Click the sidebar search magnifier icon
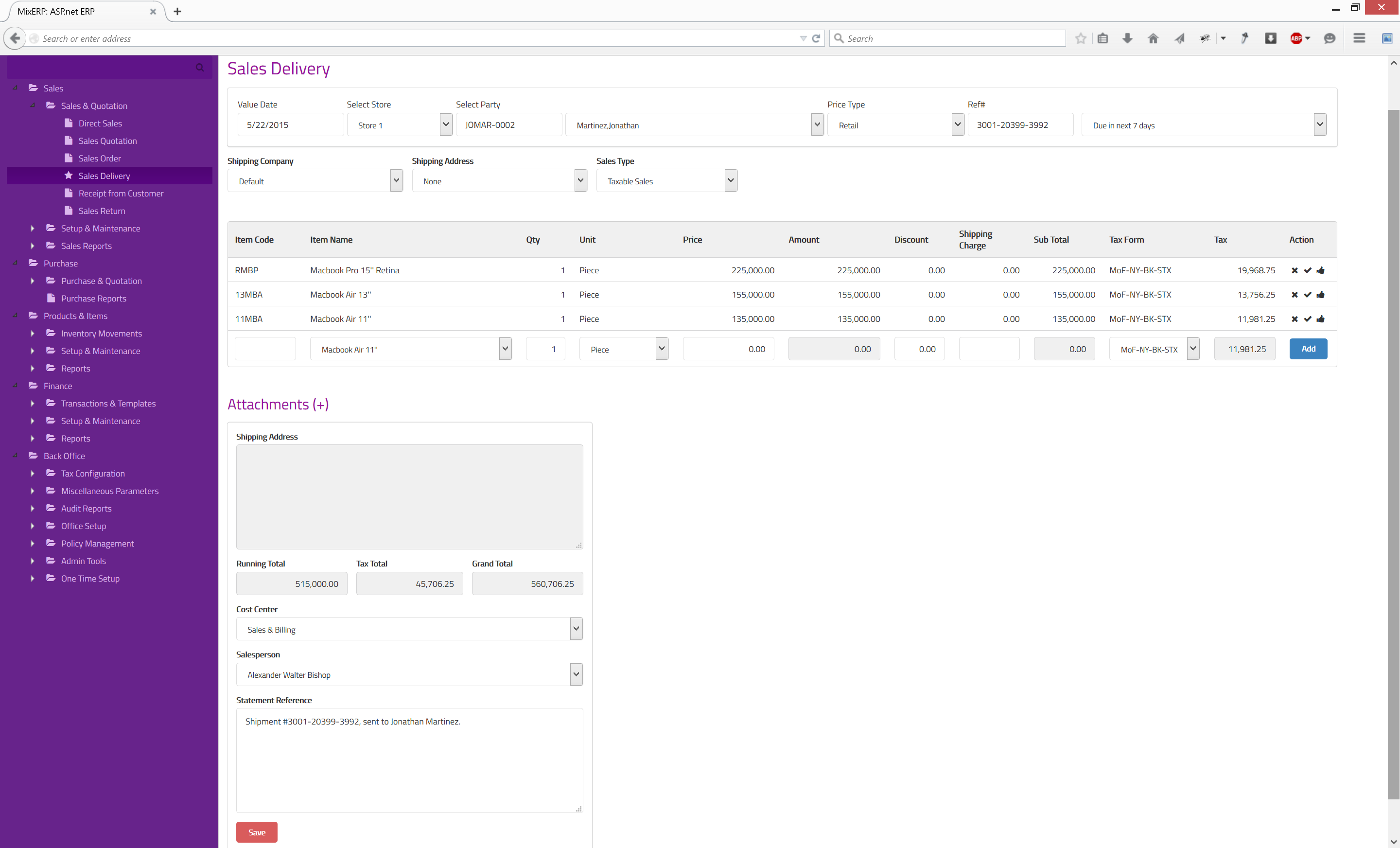This screenshot has width=1400, height=848. (199, 68)
